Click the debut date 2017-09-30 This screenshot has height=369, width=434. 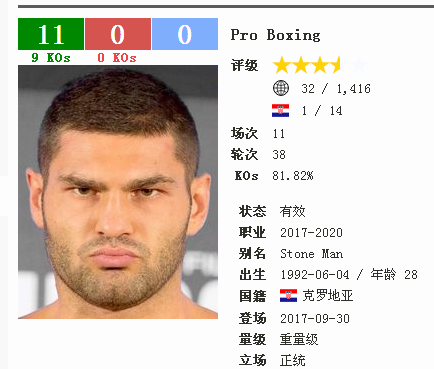point(315,319)
